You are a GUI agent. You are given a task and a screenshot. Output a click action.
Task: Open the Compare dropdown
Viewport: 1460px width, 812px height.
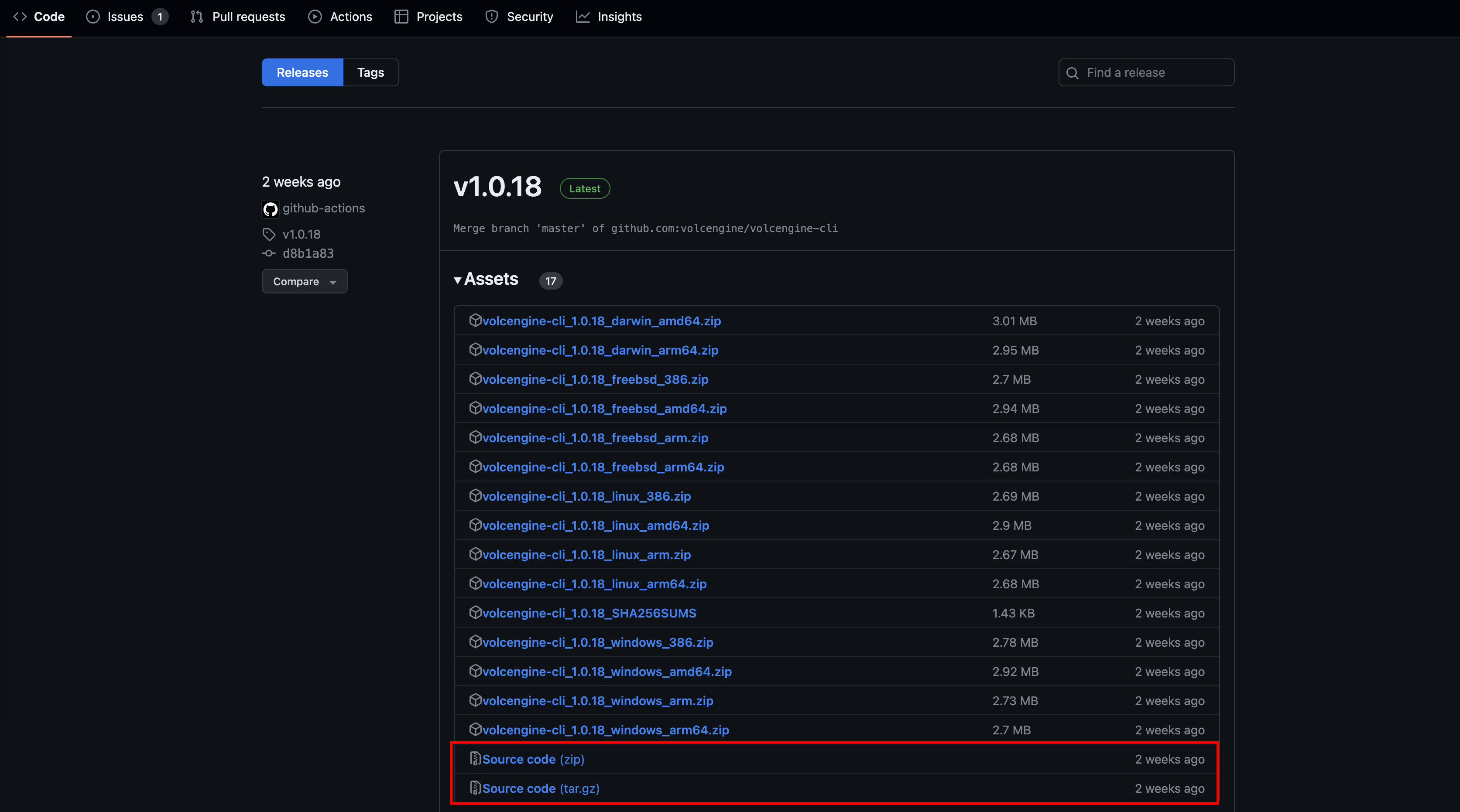(305, 281)
